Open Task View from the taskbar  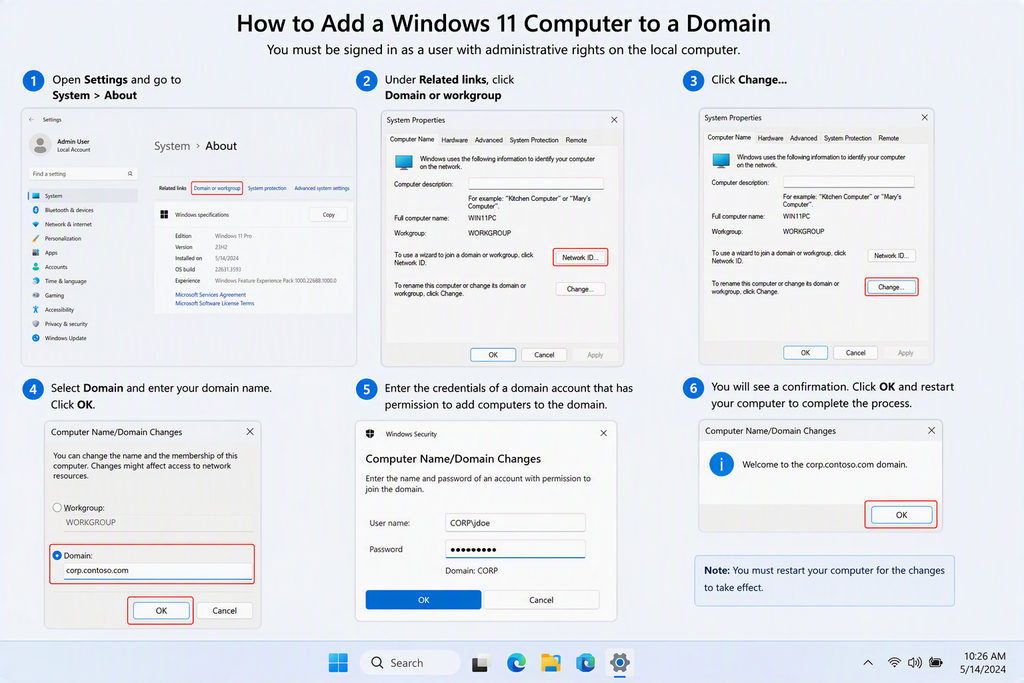pyautogui.click(x=481, y=663)
